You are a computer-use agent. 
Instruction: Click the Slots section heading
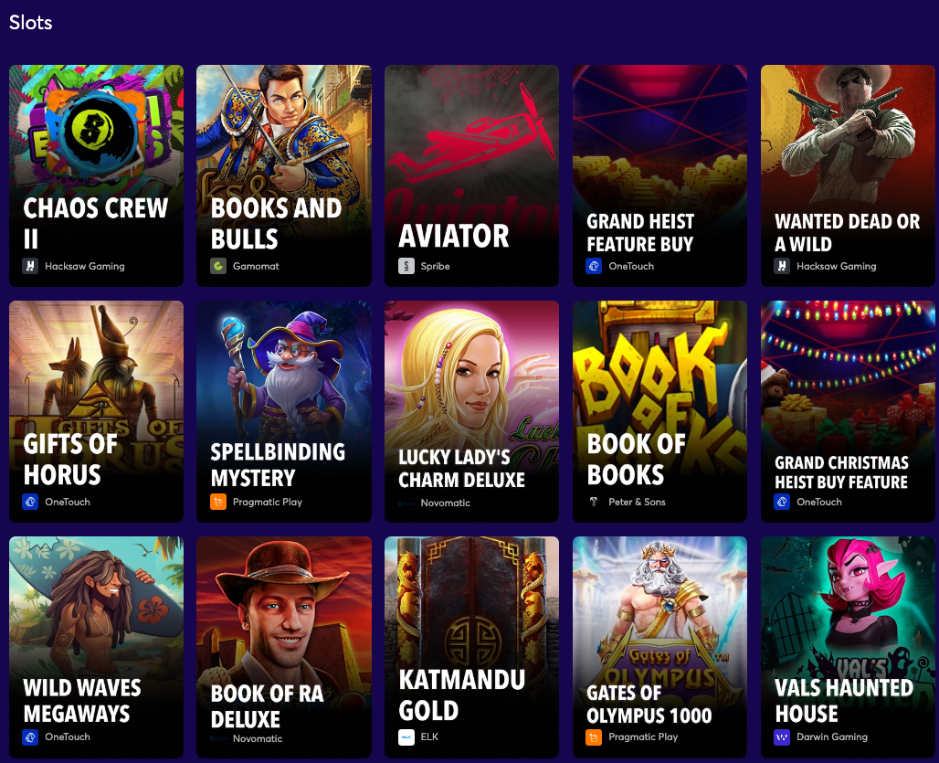pos(31,23)
